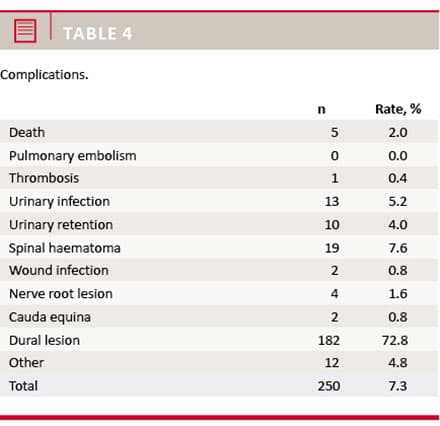Click the red table icon in header
This screenshot has height=426, width=440.
click(25, 31)
